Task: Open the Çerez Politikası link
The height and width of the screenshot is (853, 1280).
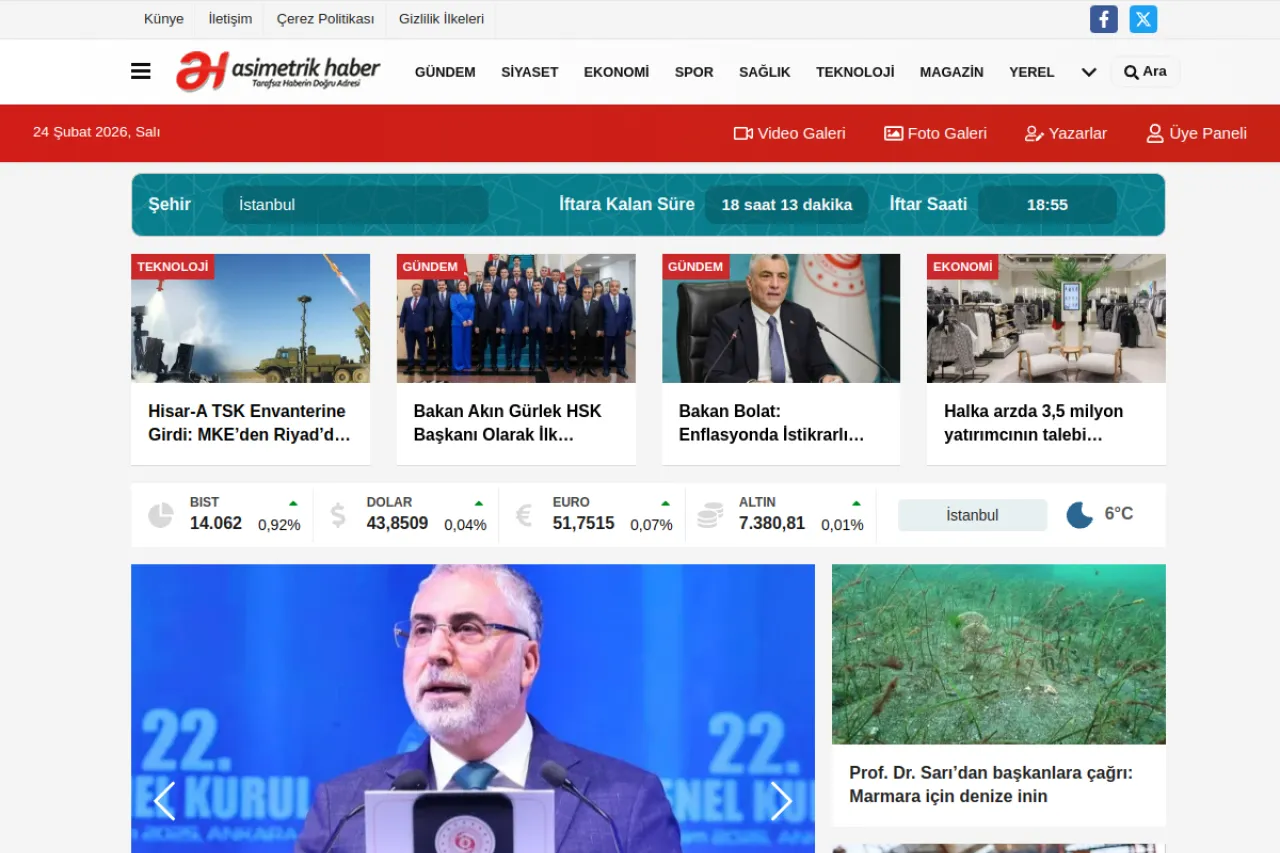Action: pos(324,19)
